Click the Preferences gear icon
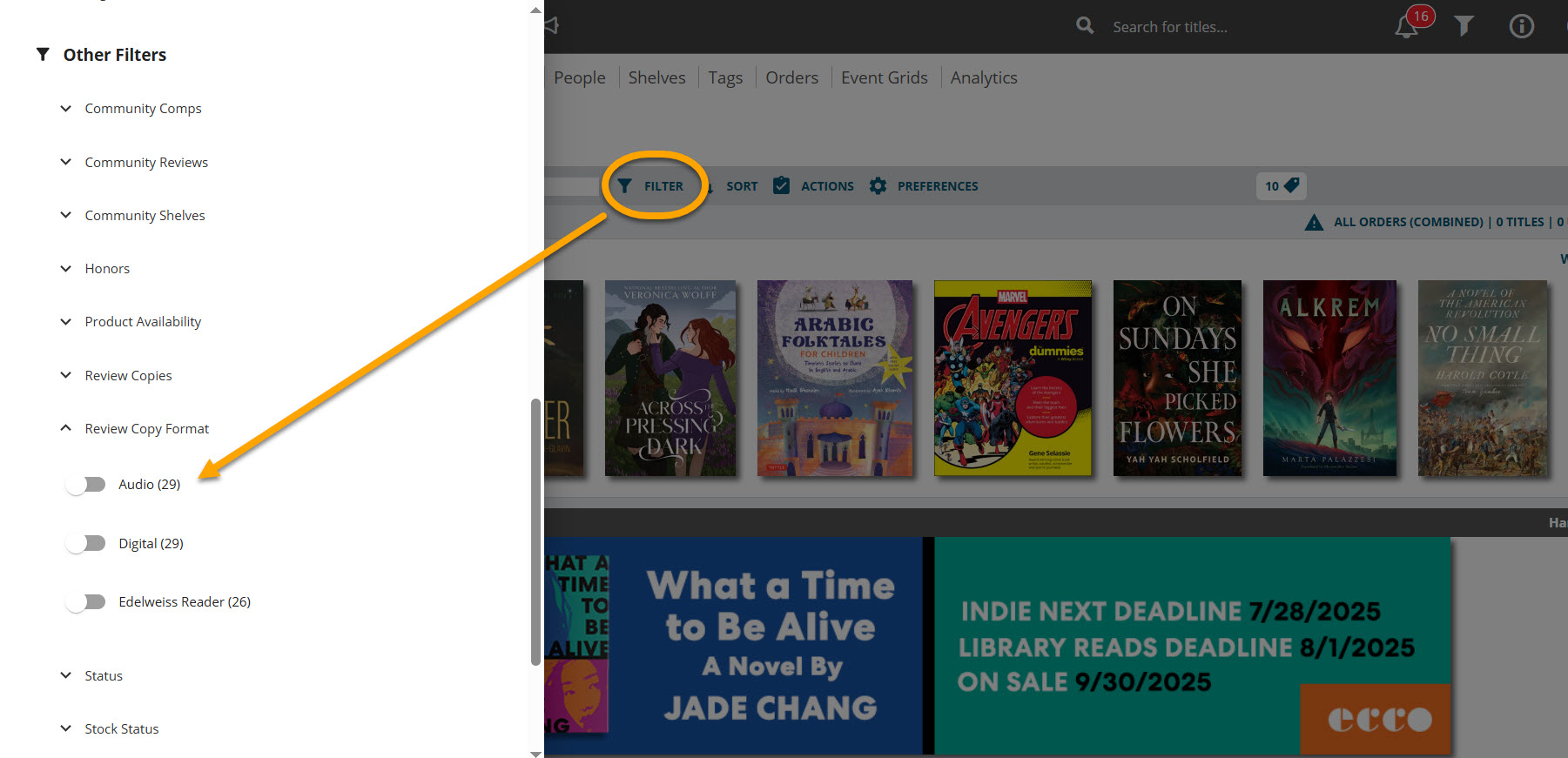Screen dimensions: 1568x758 (878, 186)
